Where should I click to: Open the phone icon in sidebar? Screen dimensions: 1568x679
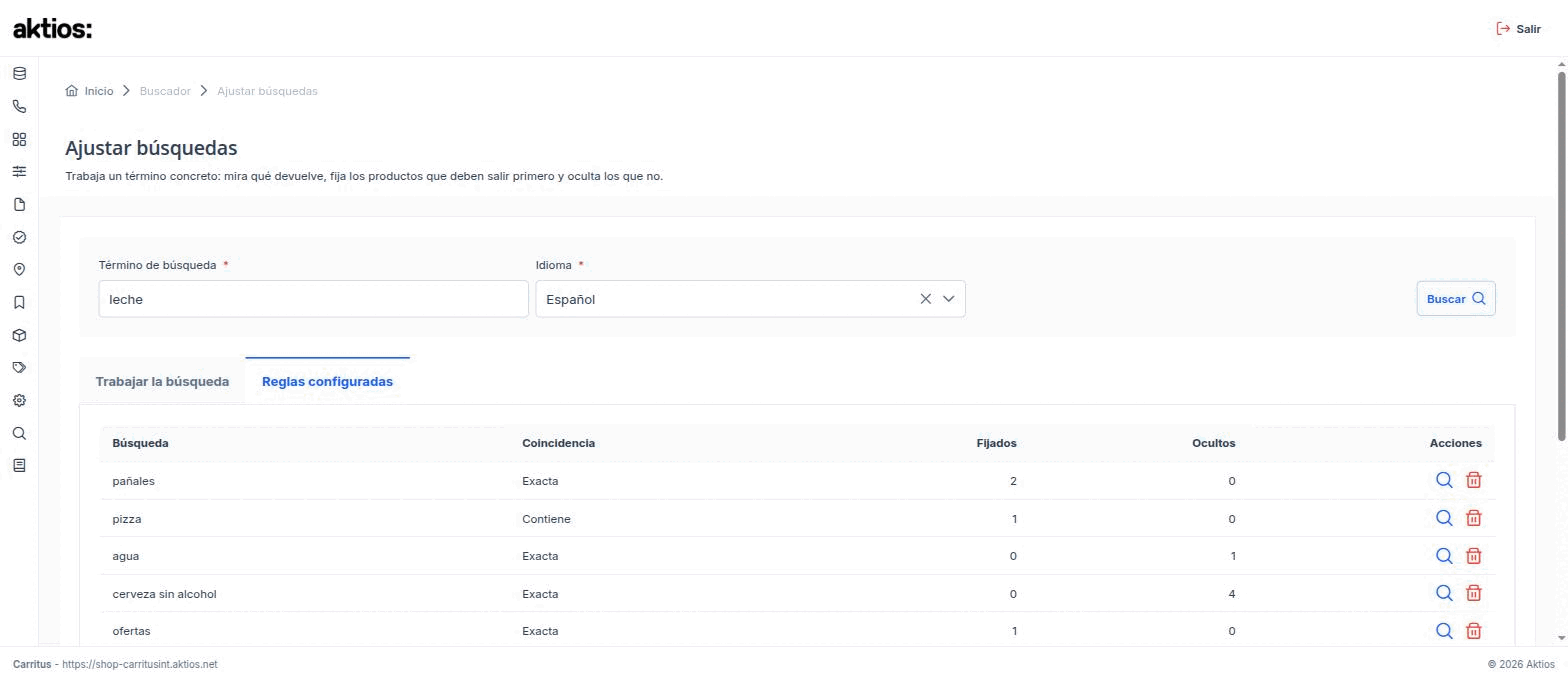(19, 107)
